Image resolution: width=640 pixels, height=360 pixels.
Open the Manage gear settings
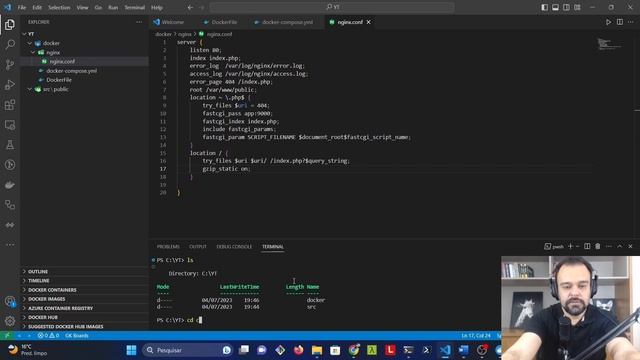[10, 321]
